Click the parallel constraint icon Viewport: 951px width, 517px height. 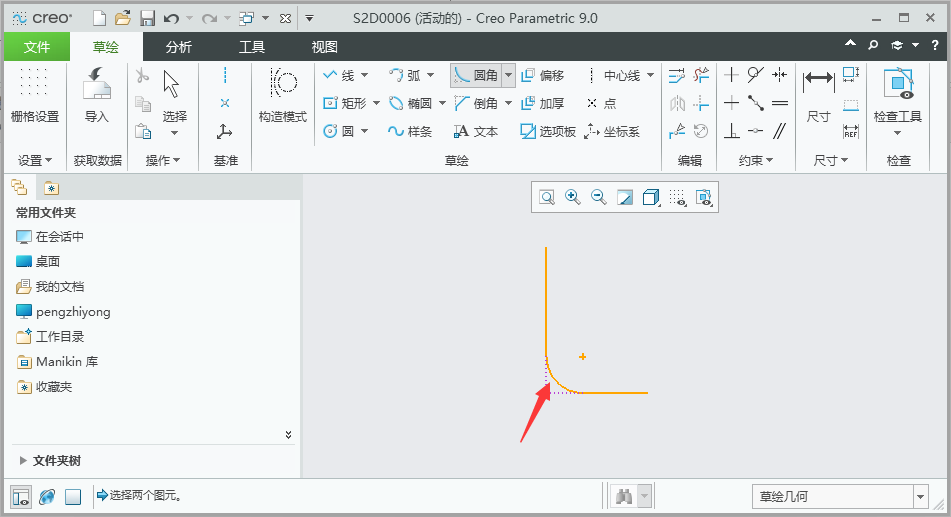coord(779,131)
